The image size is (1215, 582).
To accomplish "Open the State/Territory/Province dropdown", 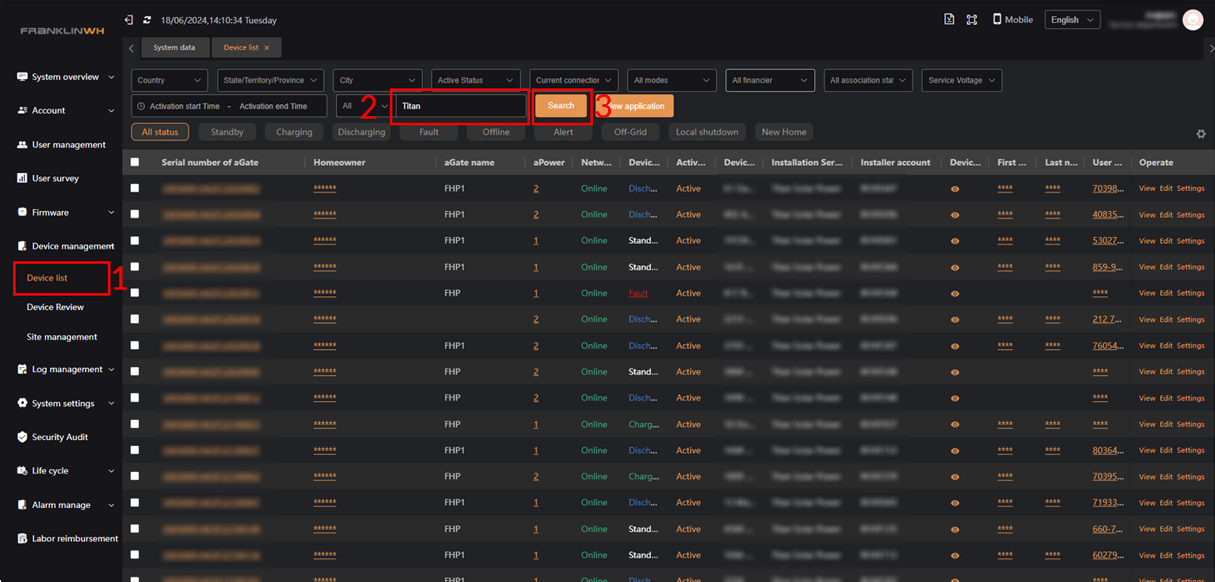I will click(x=271, y=80).
